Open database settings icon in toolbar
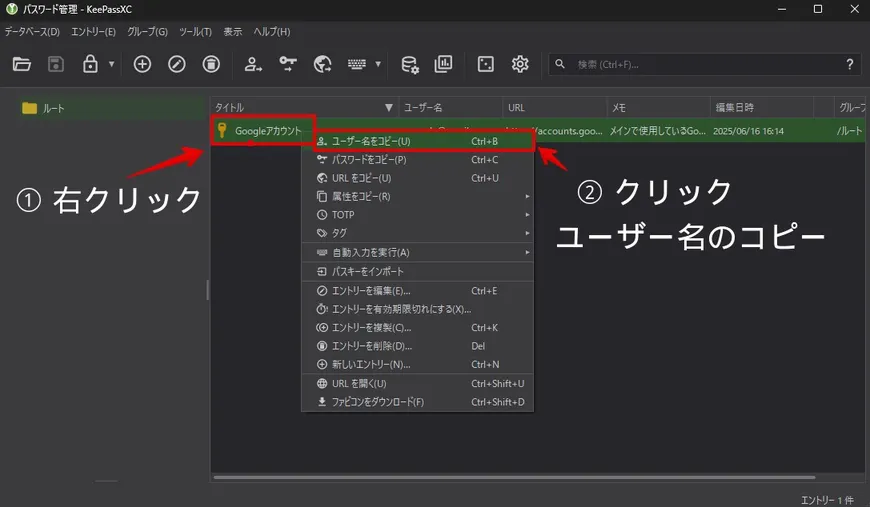 pyautogui.click(x=409, y=64)
